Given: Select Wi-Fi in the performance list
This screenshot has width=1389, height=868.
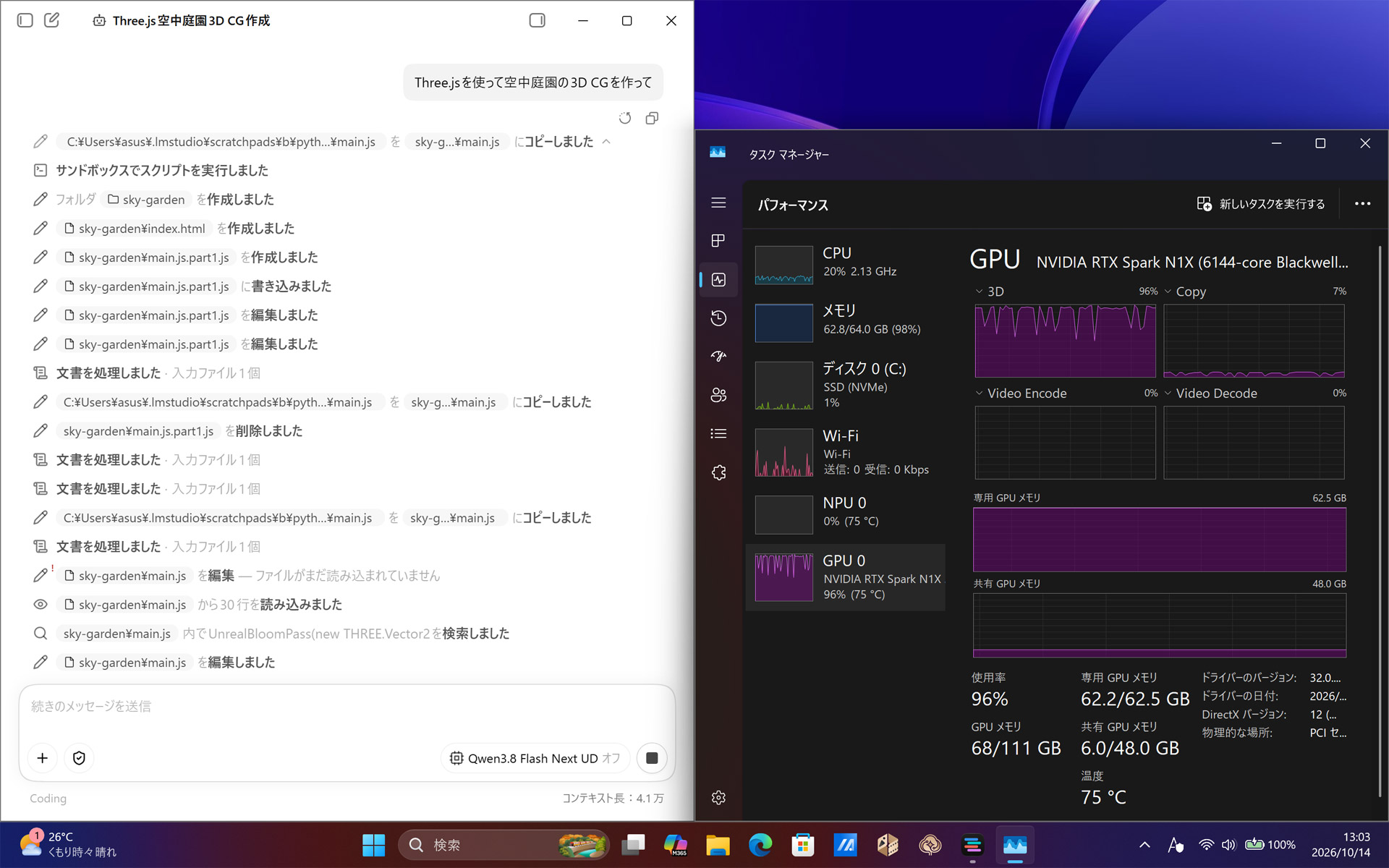Looking at the screenshot, I should [x=845, y=452].
